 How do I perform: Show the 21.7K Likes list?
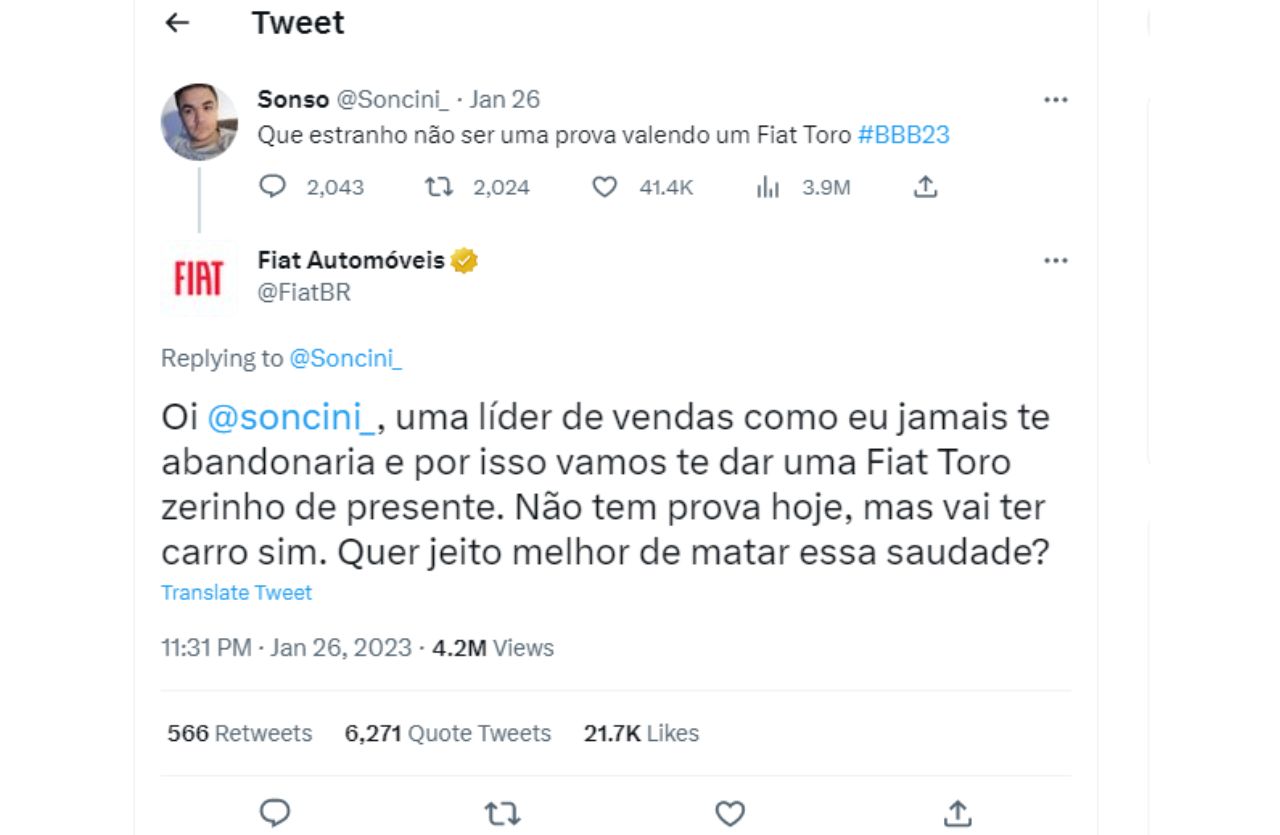coord(641,733)
